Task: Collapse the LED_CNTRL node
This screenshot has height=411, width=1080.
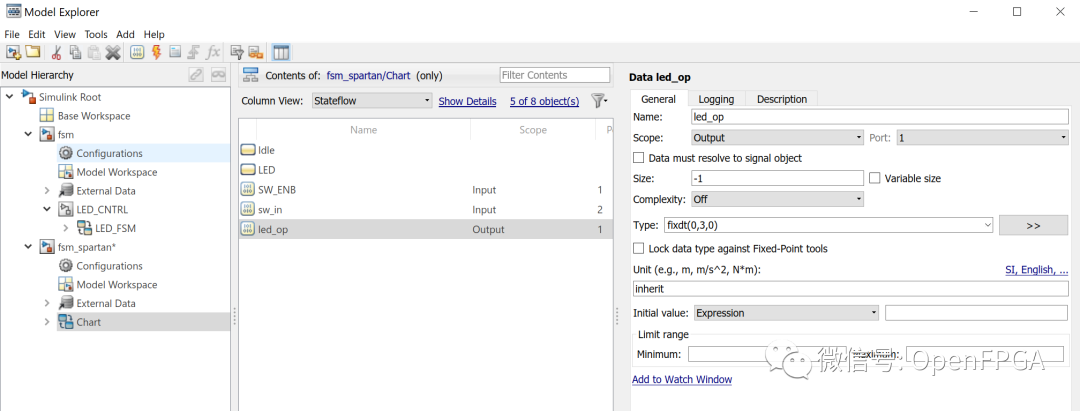Action: tap(47, 209)
